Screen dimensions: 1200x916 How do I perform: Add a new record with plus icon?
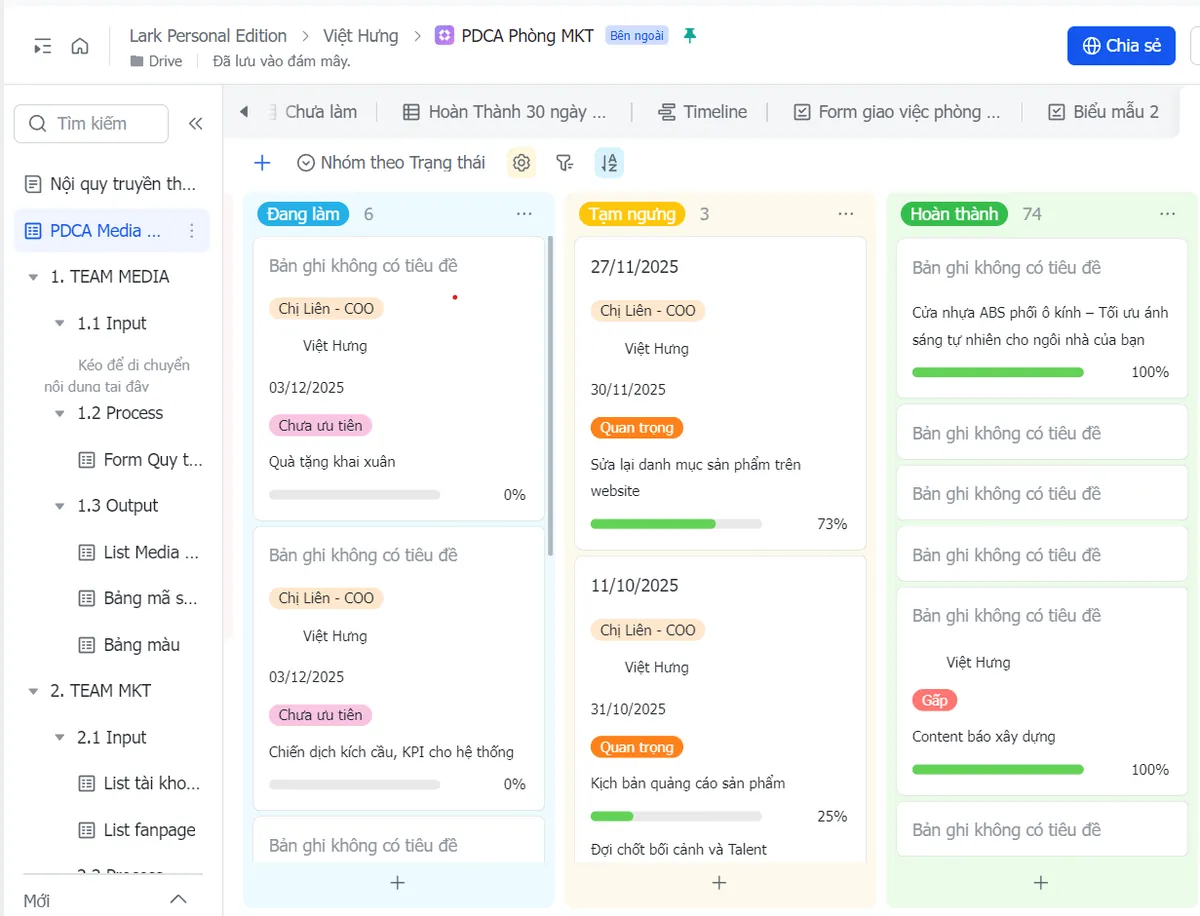pos(262,163)
